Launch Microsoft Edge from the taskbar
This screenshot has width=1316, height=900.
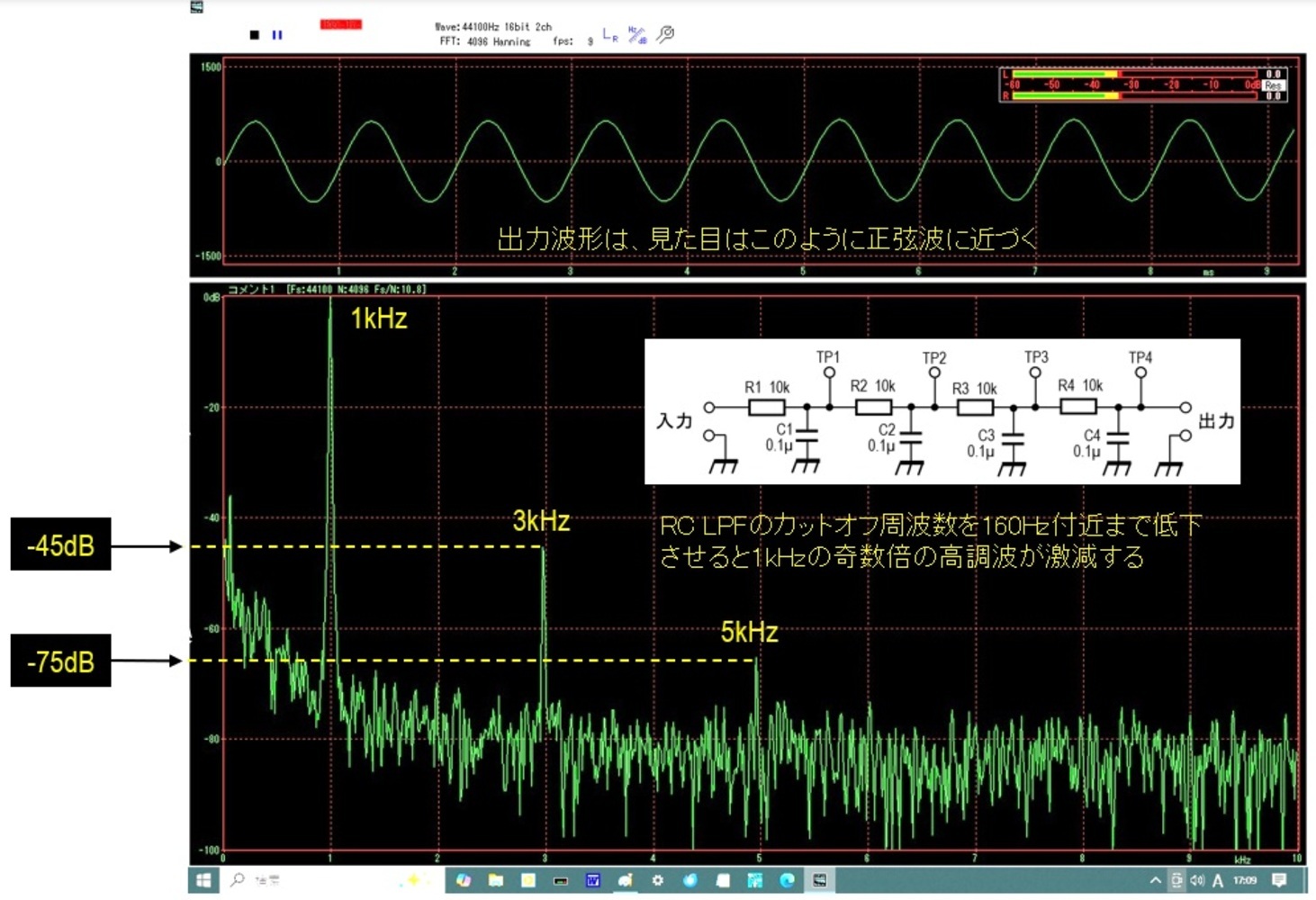tap(787, 880)
